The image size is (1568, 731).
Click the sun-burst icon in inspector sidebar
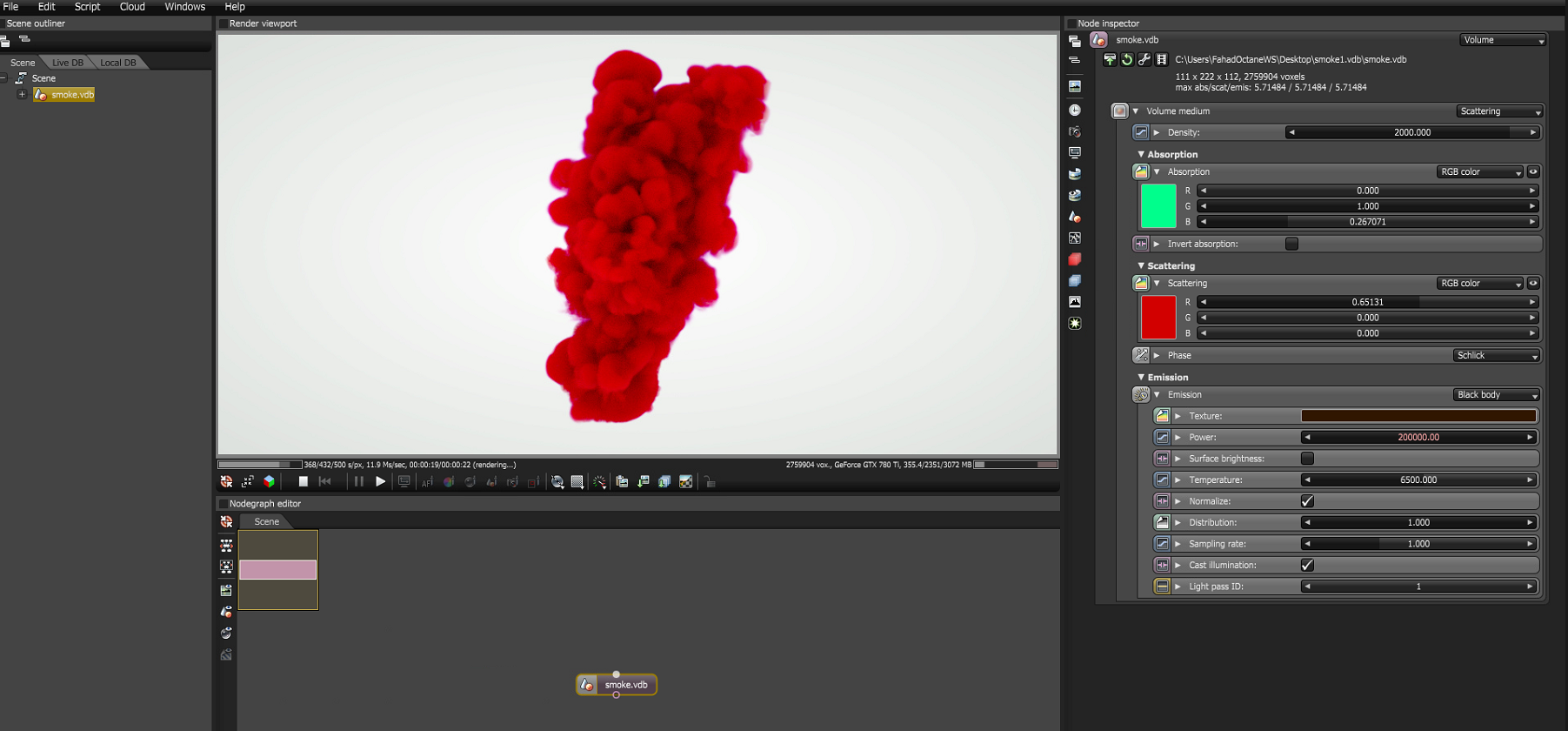[x=1075, y=323]
